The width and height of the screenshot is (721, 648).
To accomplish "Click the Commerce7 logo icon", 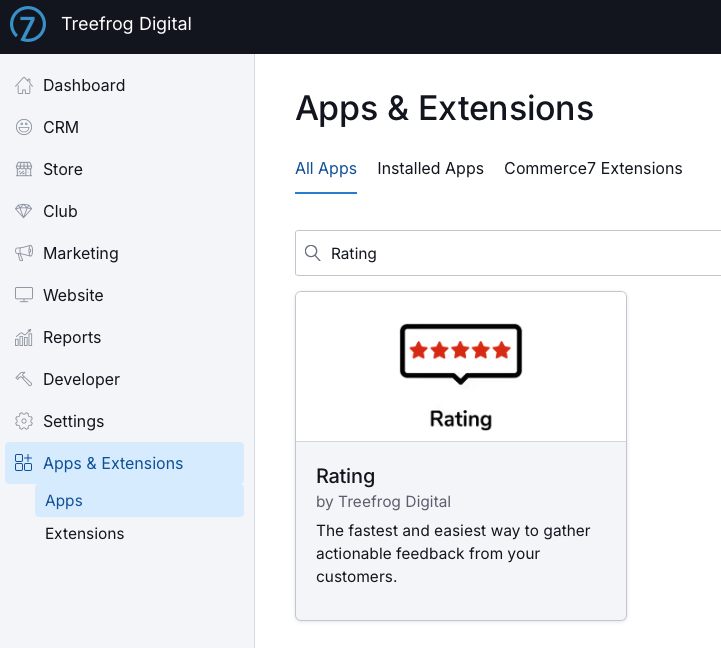I will pyautogui.click(x=28, y=24).
